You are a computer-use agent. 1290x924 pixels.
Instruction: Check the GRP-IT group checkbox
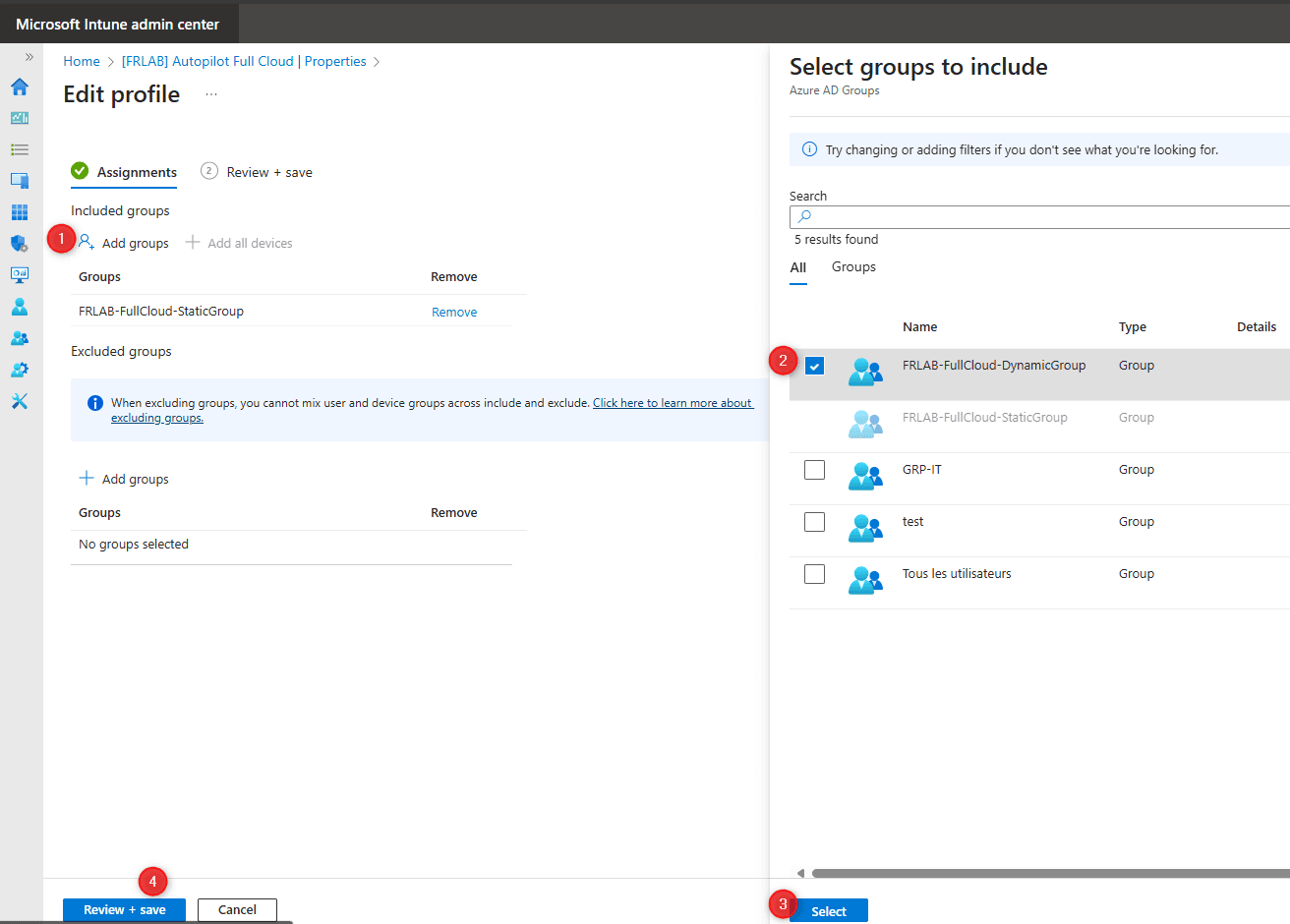814,470
